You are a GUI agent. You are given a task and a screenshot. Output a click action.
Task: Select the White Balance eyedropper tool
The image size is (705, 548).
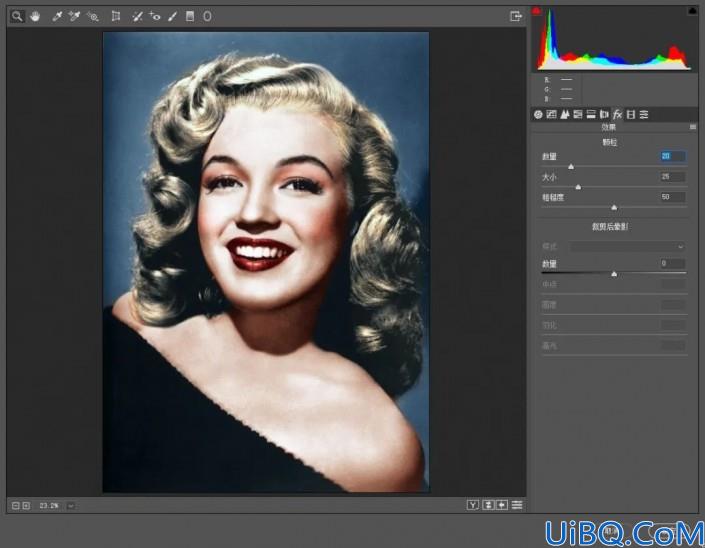(x=57, y=17)
